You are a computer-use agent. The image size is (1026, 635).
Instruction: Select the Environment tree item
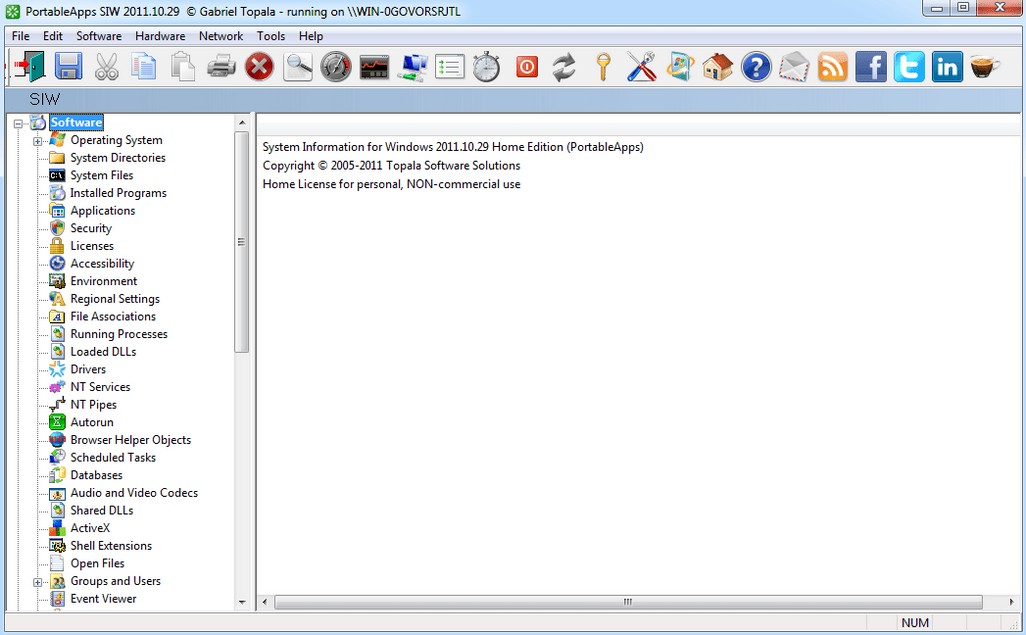[103, 281]
